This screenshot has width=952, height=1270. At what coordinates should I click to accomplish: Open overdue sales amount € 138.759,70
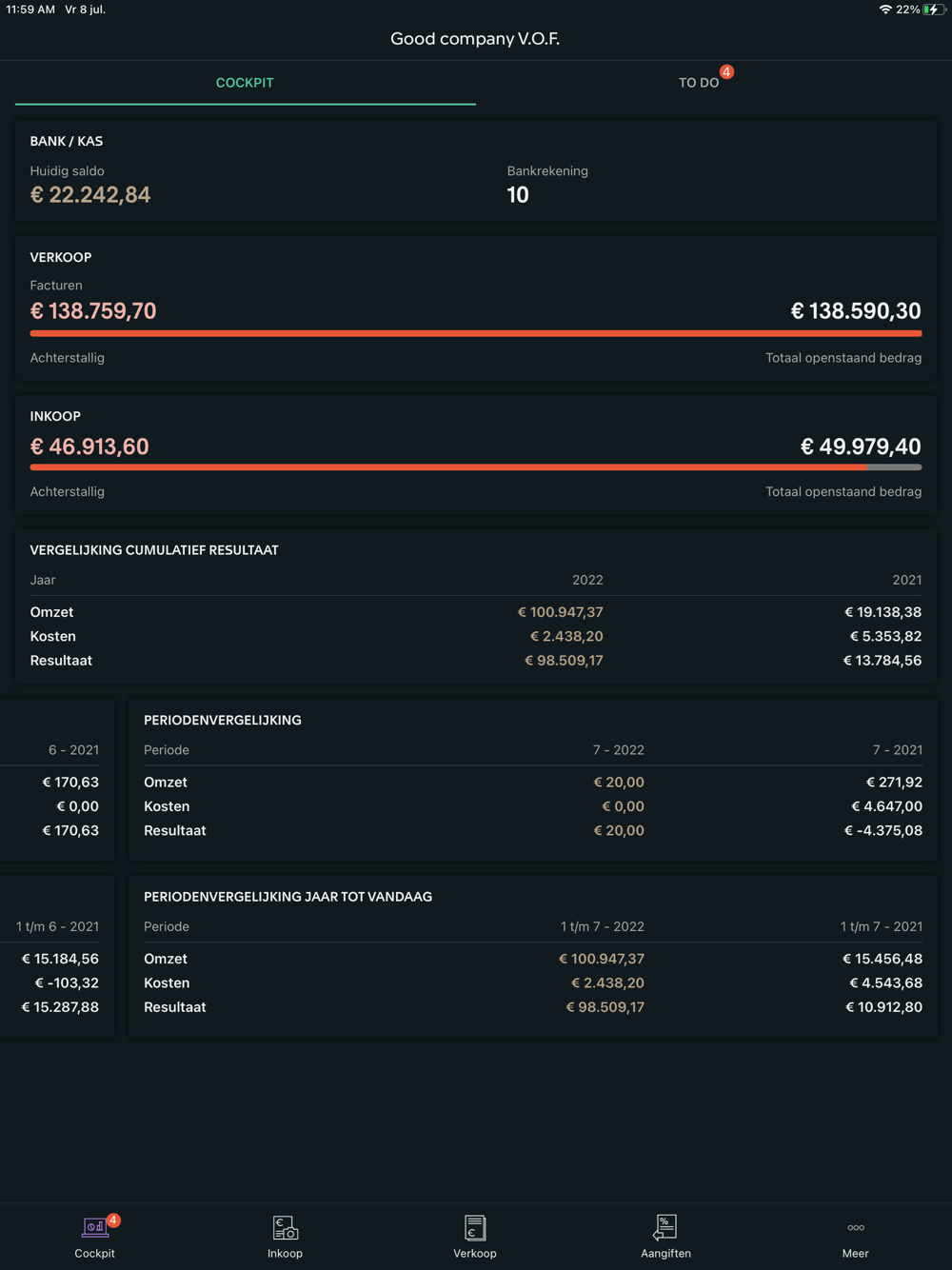click(93, 311)
